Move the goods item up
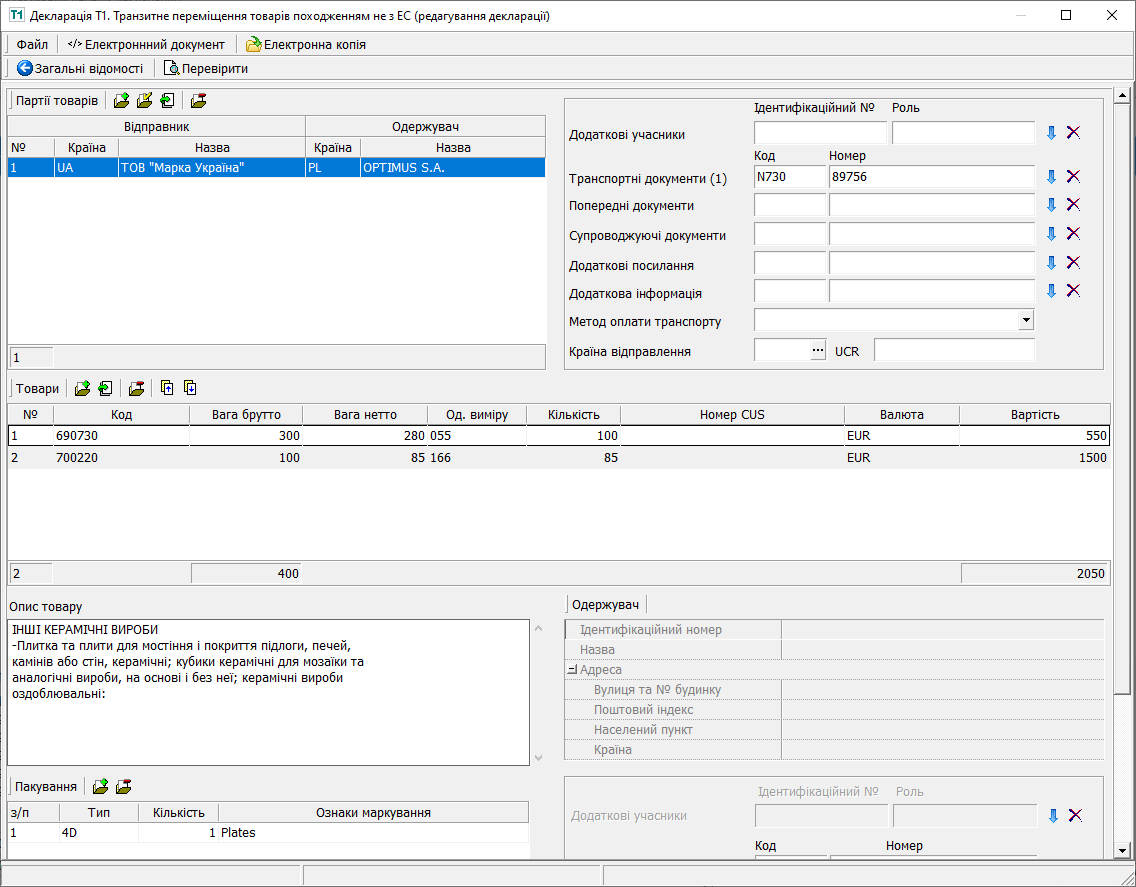This screenshot has width=1136, height=887. (x=167, y=388)
